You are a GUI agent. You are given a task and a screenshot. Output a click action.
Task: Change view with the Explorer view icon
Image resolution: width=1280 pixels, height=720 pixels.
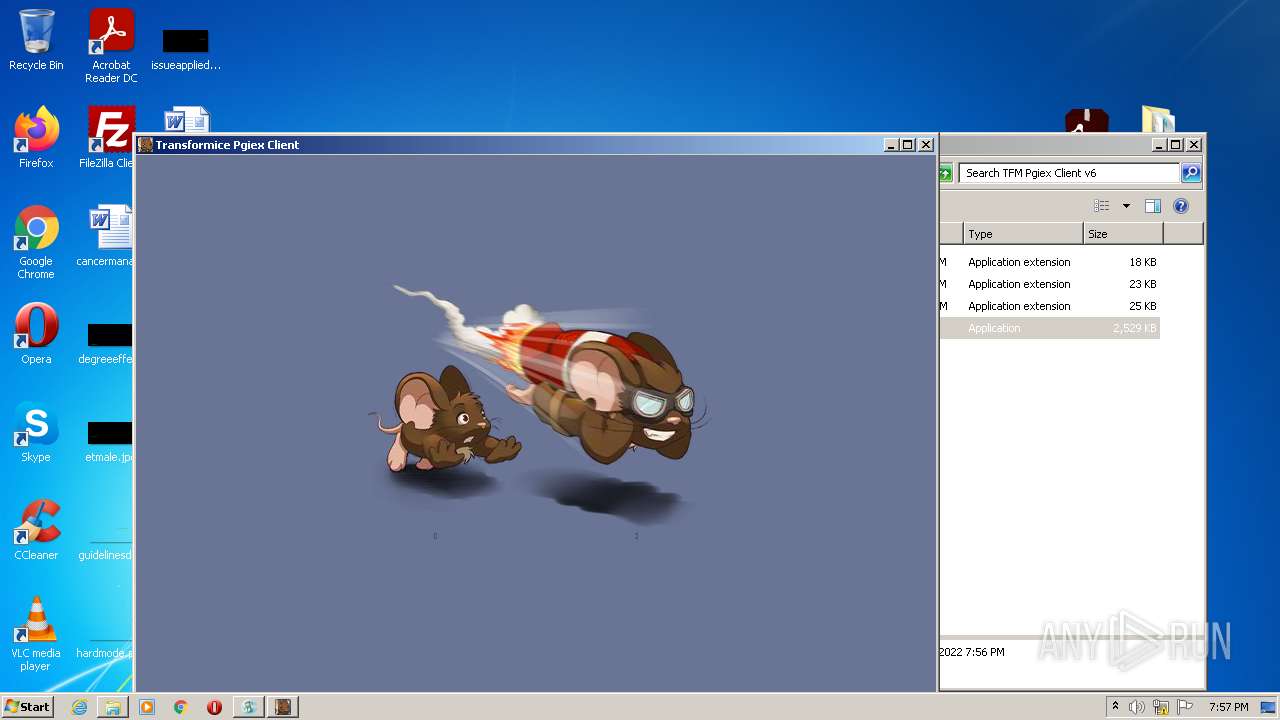[1102, 206]
